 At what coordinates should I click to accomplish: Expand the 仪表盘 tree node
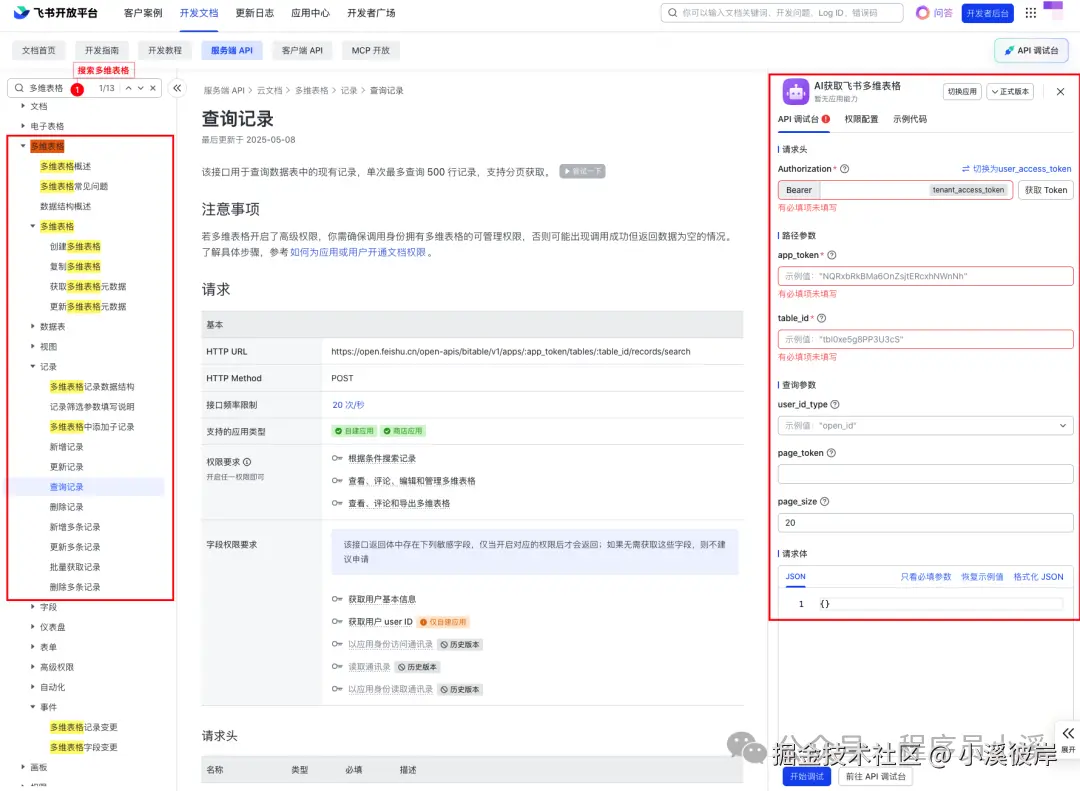(33, 627)
